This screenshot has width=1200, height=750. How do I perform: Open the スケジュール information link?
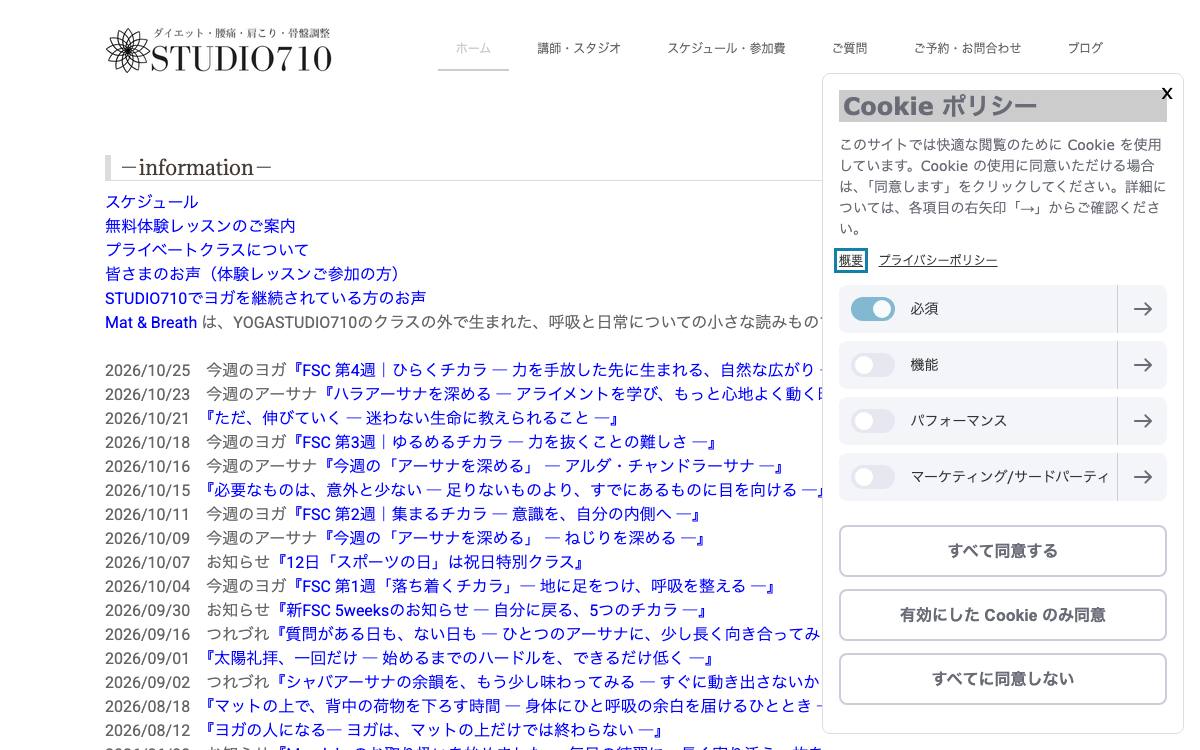152,202
